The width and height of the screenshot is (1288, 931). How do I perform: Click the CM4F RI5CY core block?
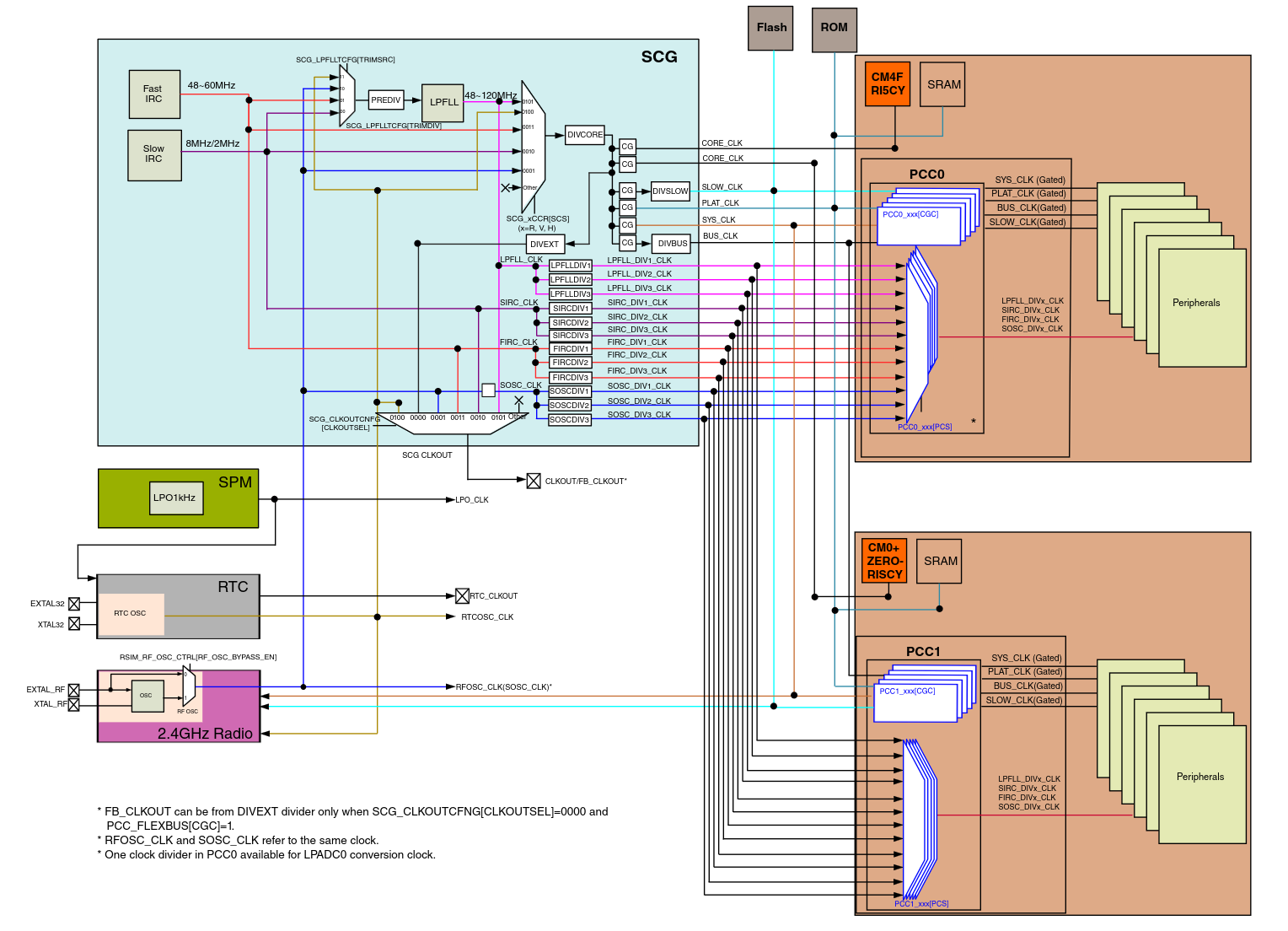(887, 83)
